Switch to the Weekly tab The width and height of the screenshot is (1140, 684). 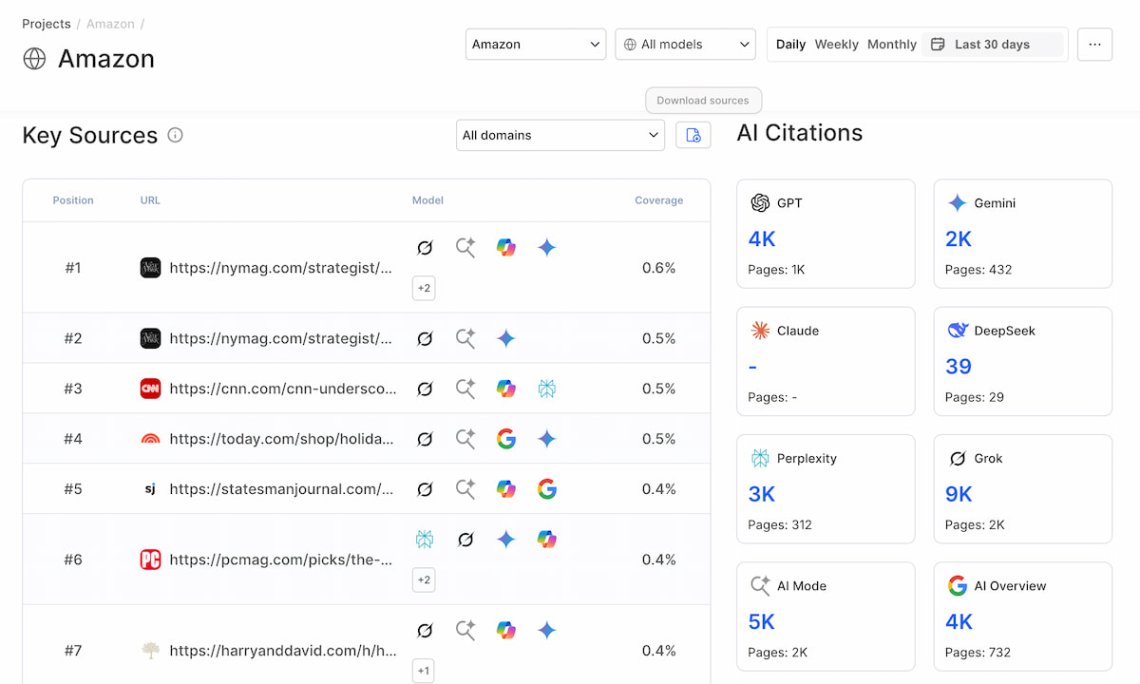tap(836, 44)
